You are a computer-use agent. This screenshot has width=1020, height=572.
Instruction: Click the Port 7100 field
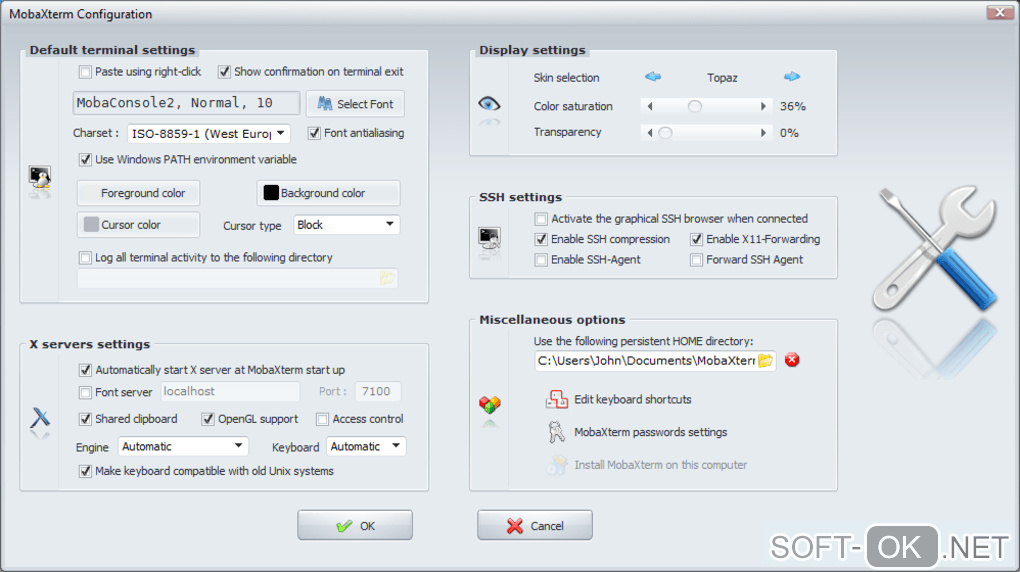378,392
